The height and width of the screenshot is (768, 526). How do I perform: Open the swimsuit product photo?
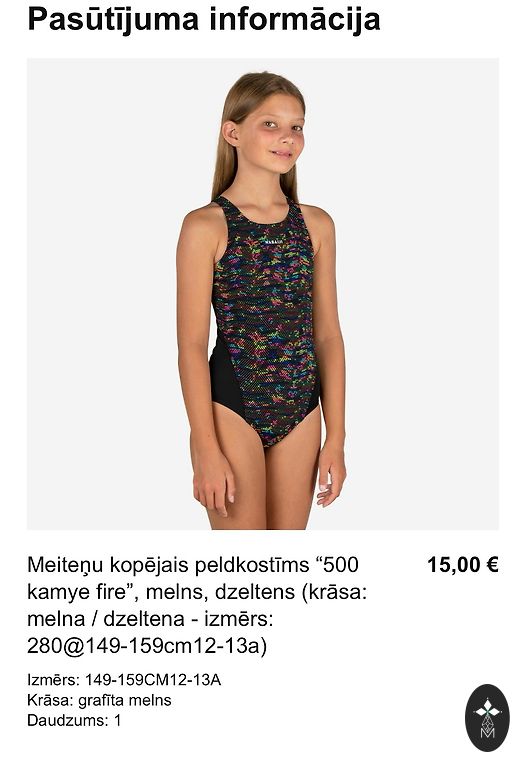click(263, 294)
